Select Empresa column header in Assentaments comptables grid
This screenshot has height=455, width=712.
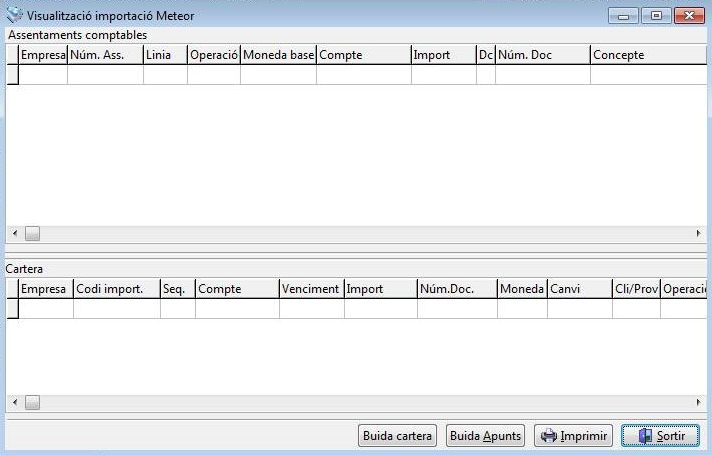(43, 55)
